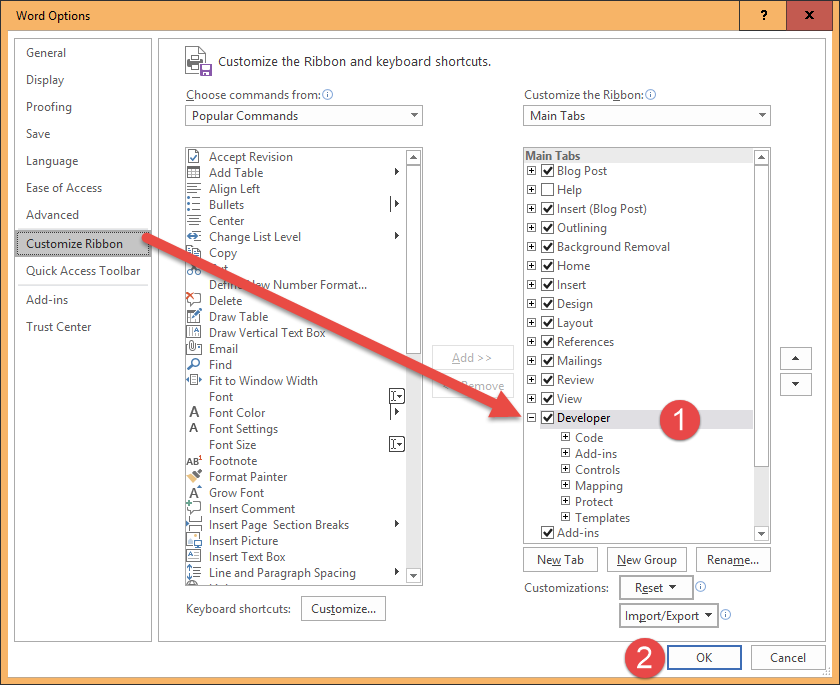
Task: Click the Email envelope icon
Action: [x=193, y=348]
